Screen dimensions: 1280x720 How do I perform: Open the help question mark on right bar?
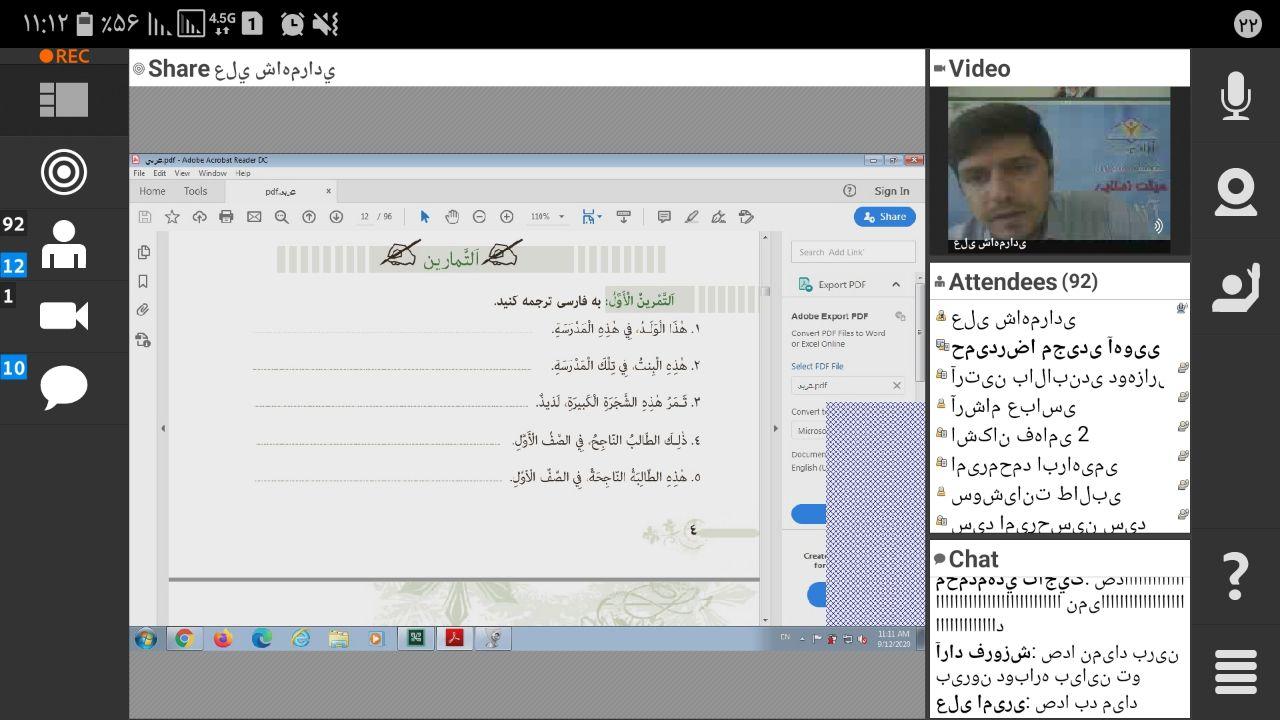click(x=1236, y=575)
